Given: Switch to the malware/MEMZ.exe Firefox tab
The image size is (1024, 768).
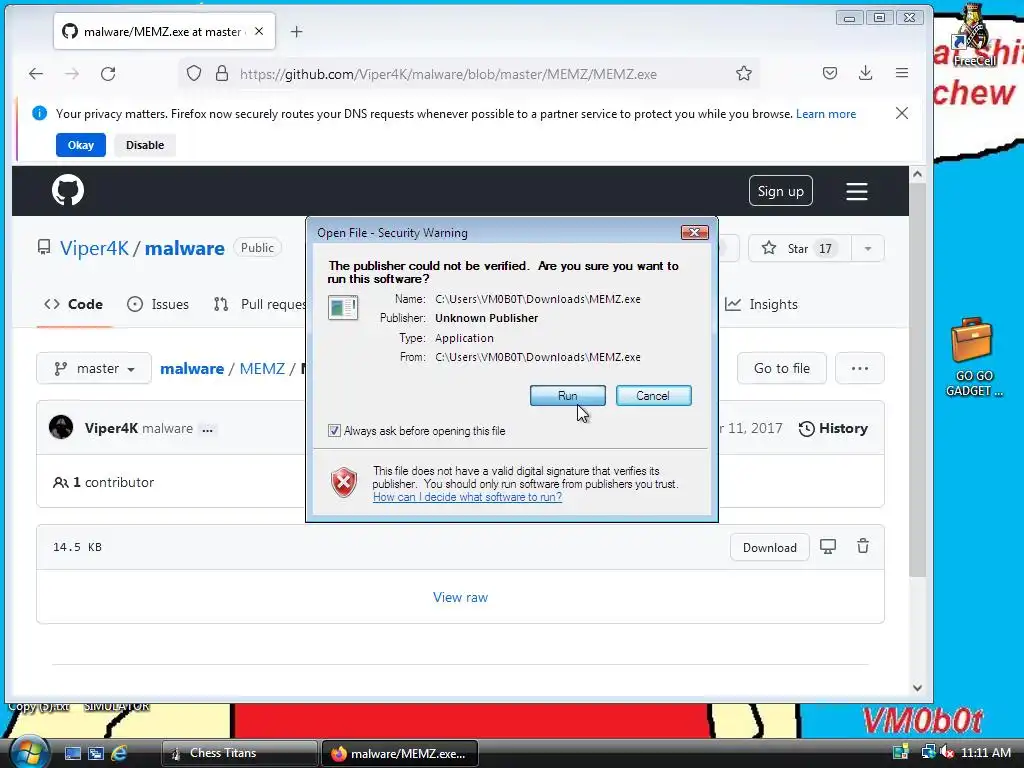Looking at the screenshot, I should click(x=165, y=31).
